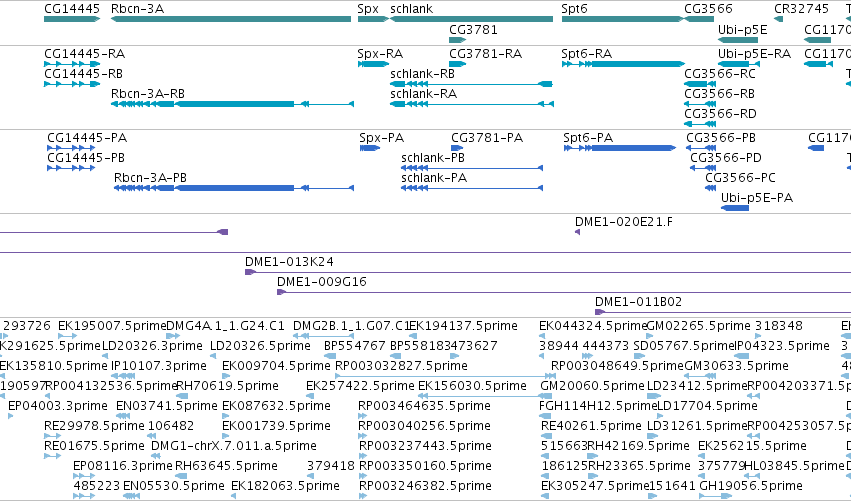Click the schlank-PA CDS label
851x501 pixels.
(434, 178)
